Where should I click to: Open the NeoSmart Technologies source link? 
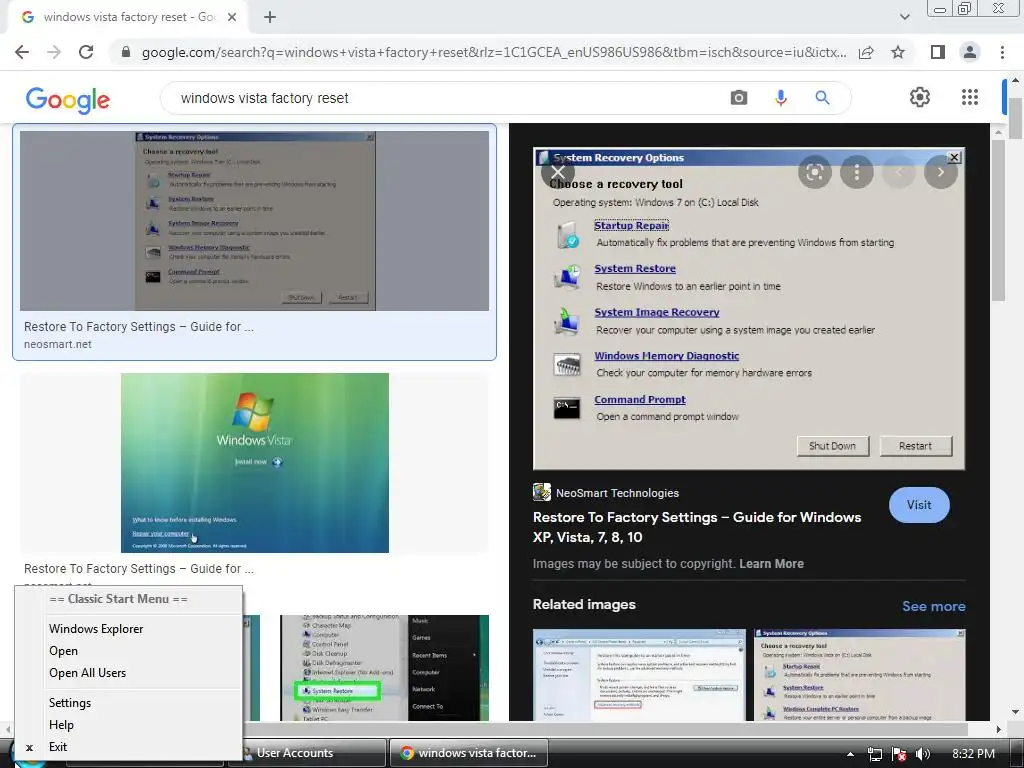[x=606, y=493]
